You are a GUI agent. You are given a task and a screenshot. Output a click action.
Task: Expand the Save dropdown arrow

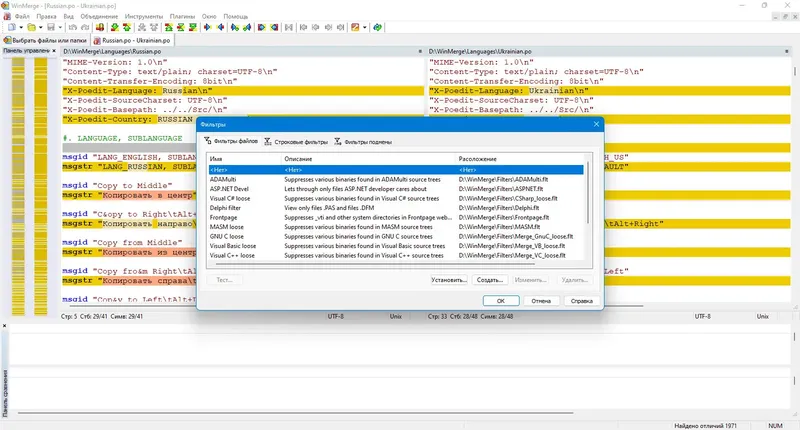click(x=60, y=27)
